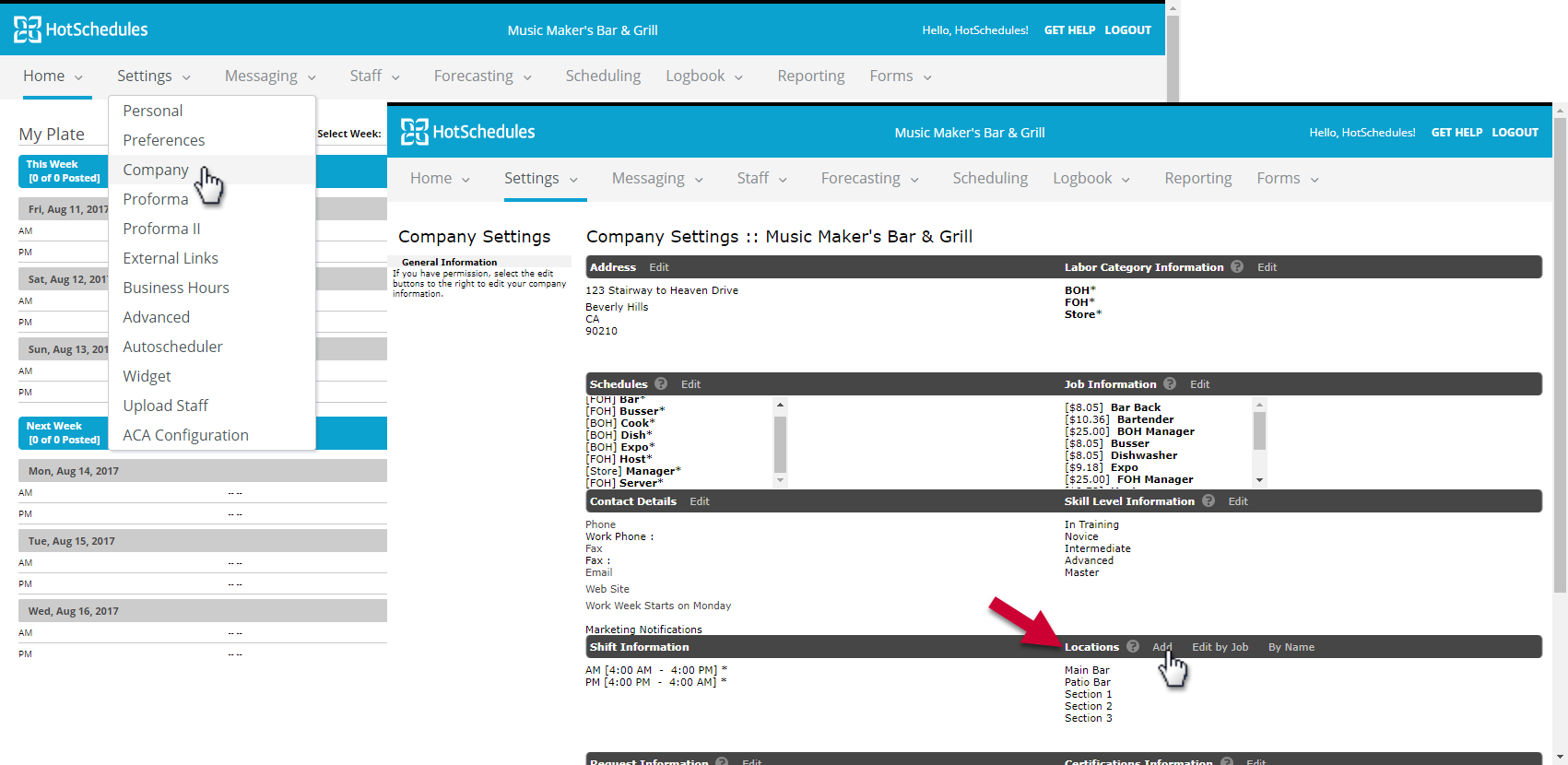Click Edit by Job in Locations
The image size is (1568, 765).
coord(1220,647)
